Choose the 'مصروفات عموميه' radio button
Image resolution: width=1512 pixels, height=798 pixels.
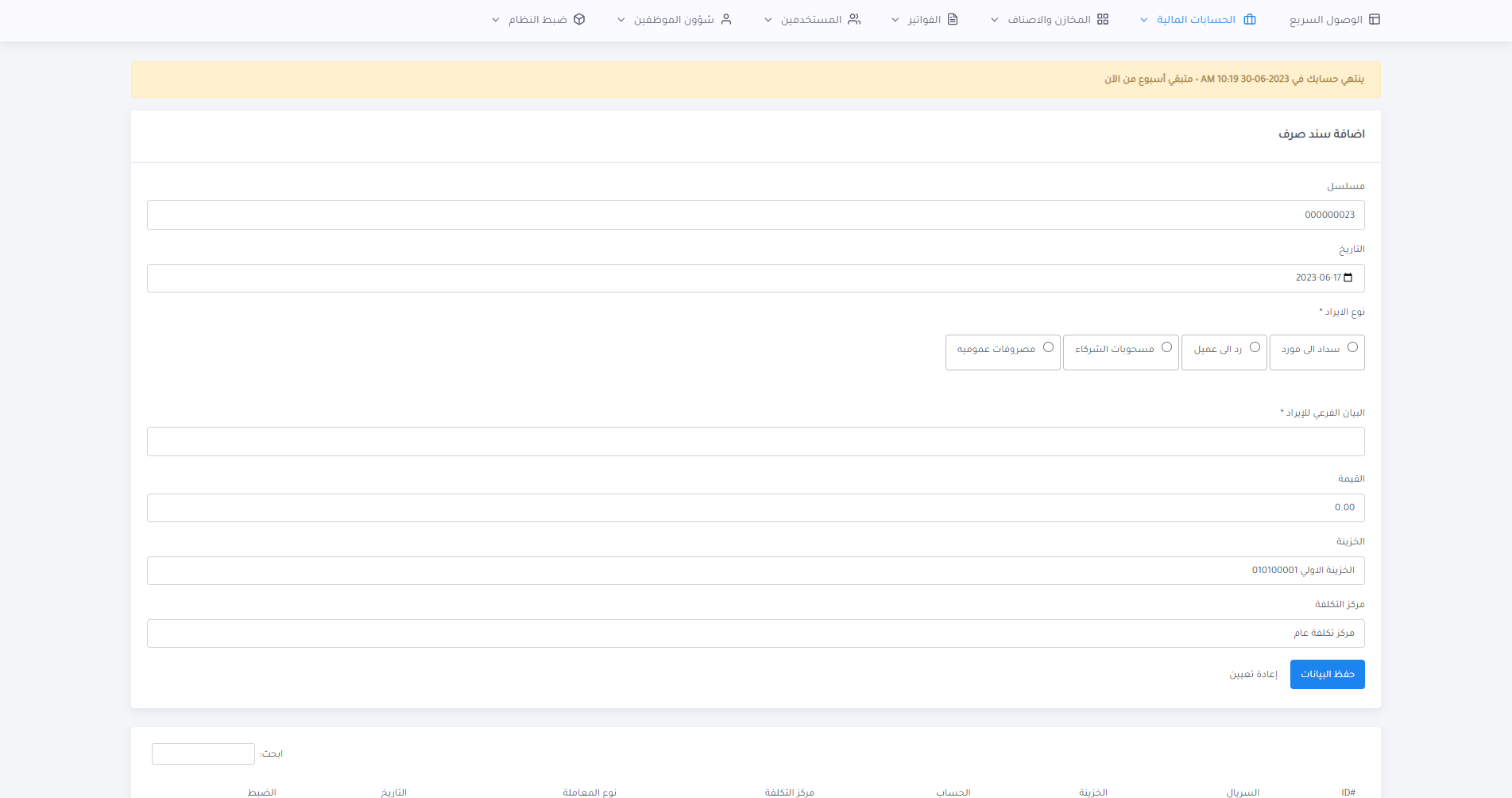1048,347
